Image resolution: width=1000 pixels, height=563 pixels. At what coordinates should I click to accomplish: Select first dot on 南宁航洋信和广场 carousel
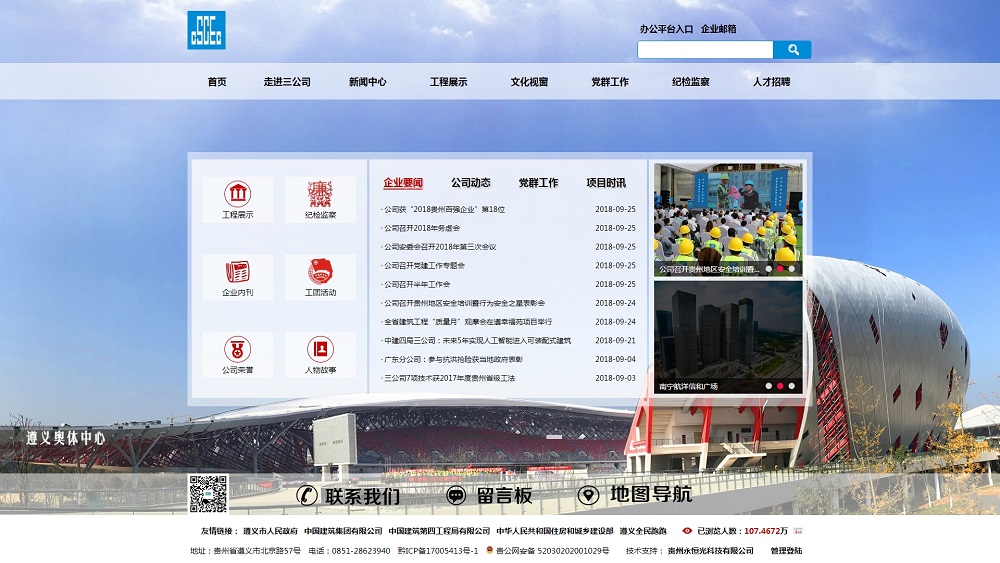tap(769, 386)
